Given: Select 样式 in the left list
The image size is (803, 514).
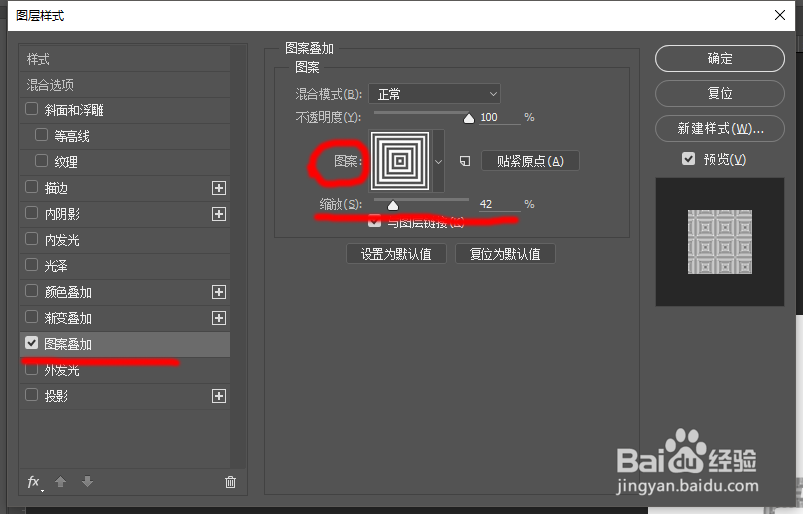Looking at the screenshot, I should pyautogui.click(x=125, y=59).
